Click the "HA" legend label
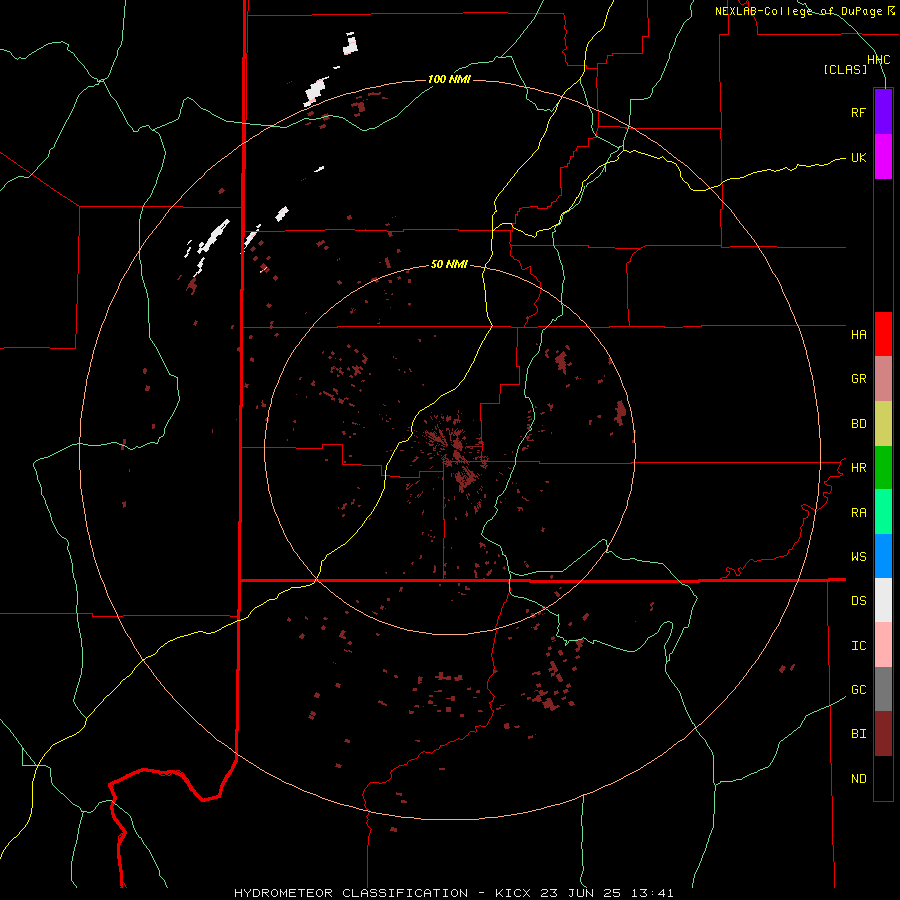This screenshot has height=900, width=900. (858, 334)
